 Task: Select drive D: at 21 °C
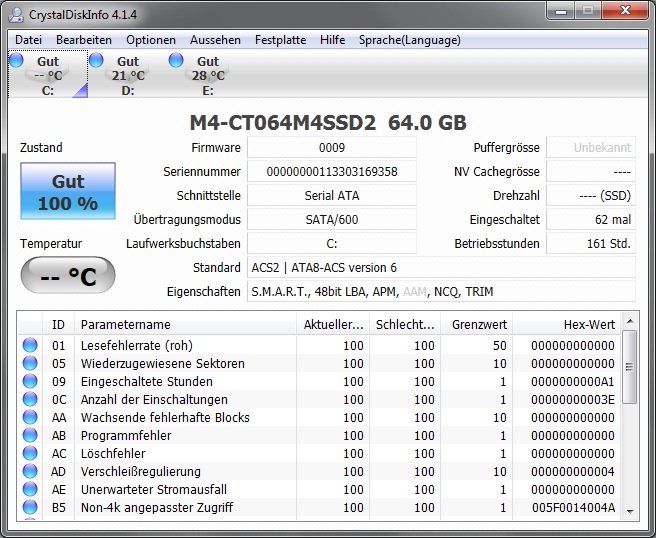click(128, 74)
